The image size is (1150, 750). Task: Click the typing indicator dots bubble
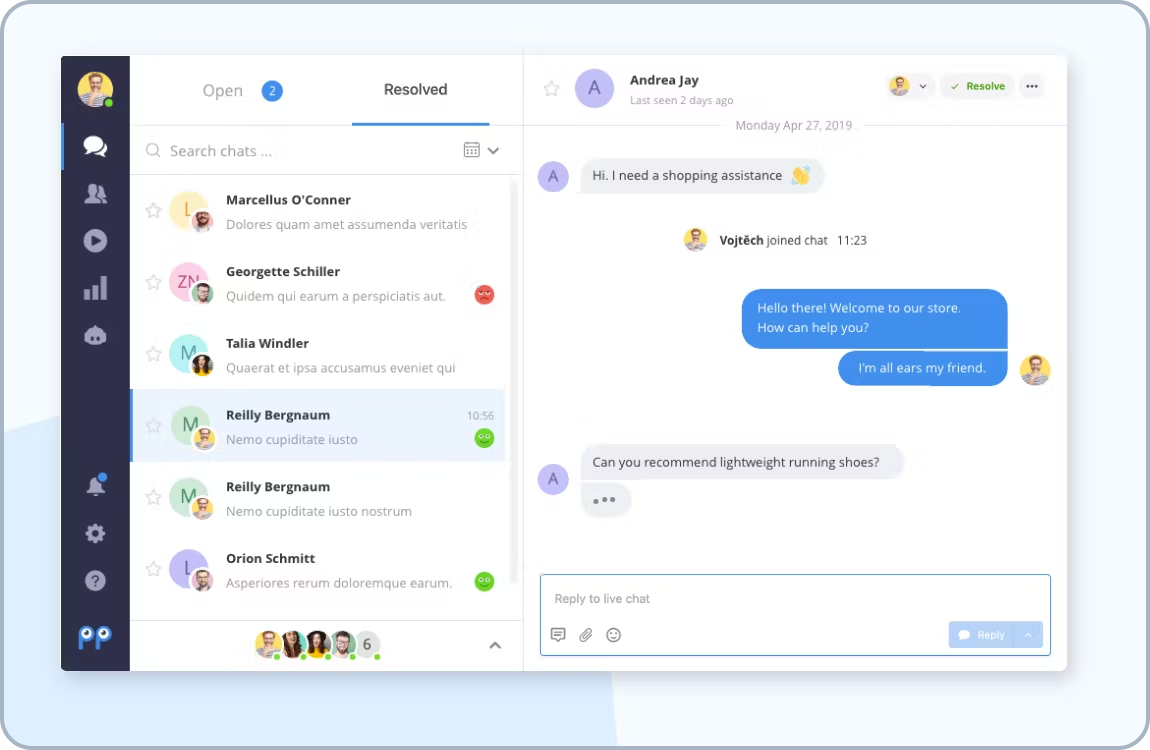coord(605,500)
